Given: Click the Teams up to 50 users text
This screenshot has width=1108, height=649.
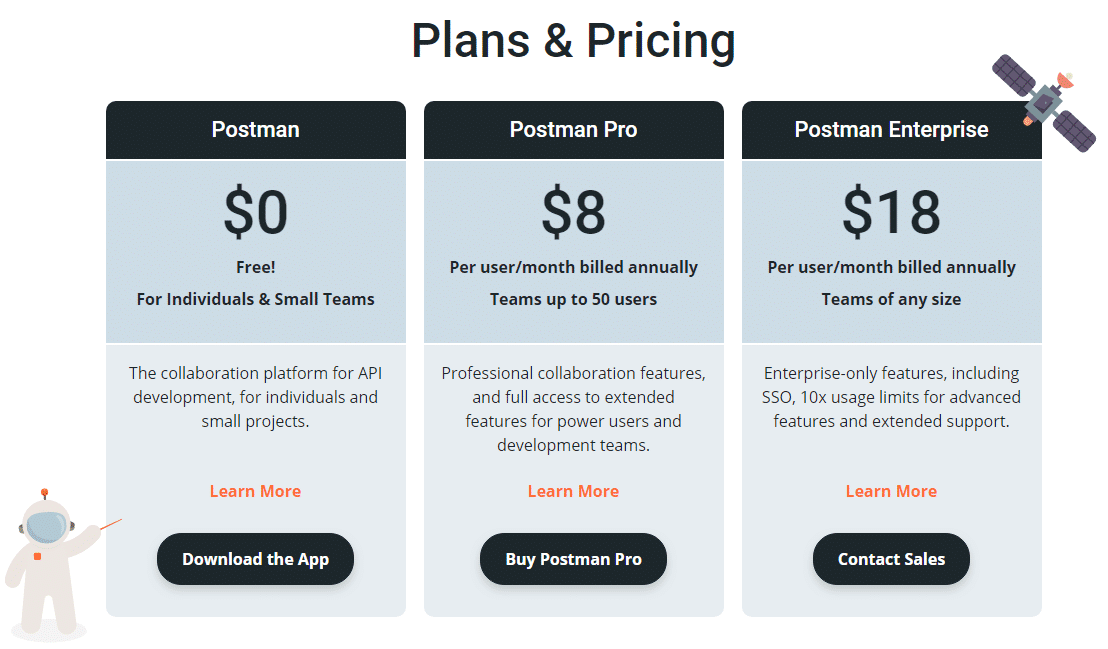Looking at the screenshot, I should pos(573,298).
